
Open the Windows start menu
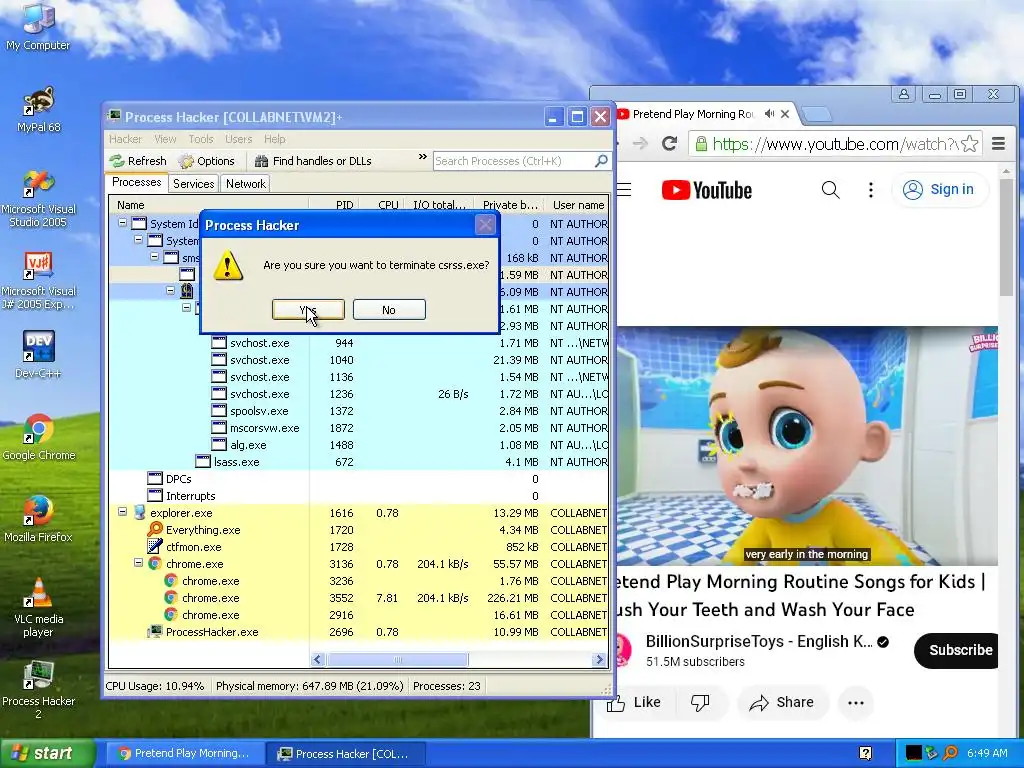[x=48, y=754]
